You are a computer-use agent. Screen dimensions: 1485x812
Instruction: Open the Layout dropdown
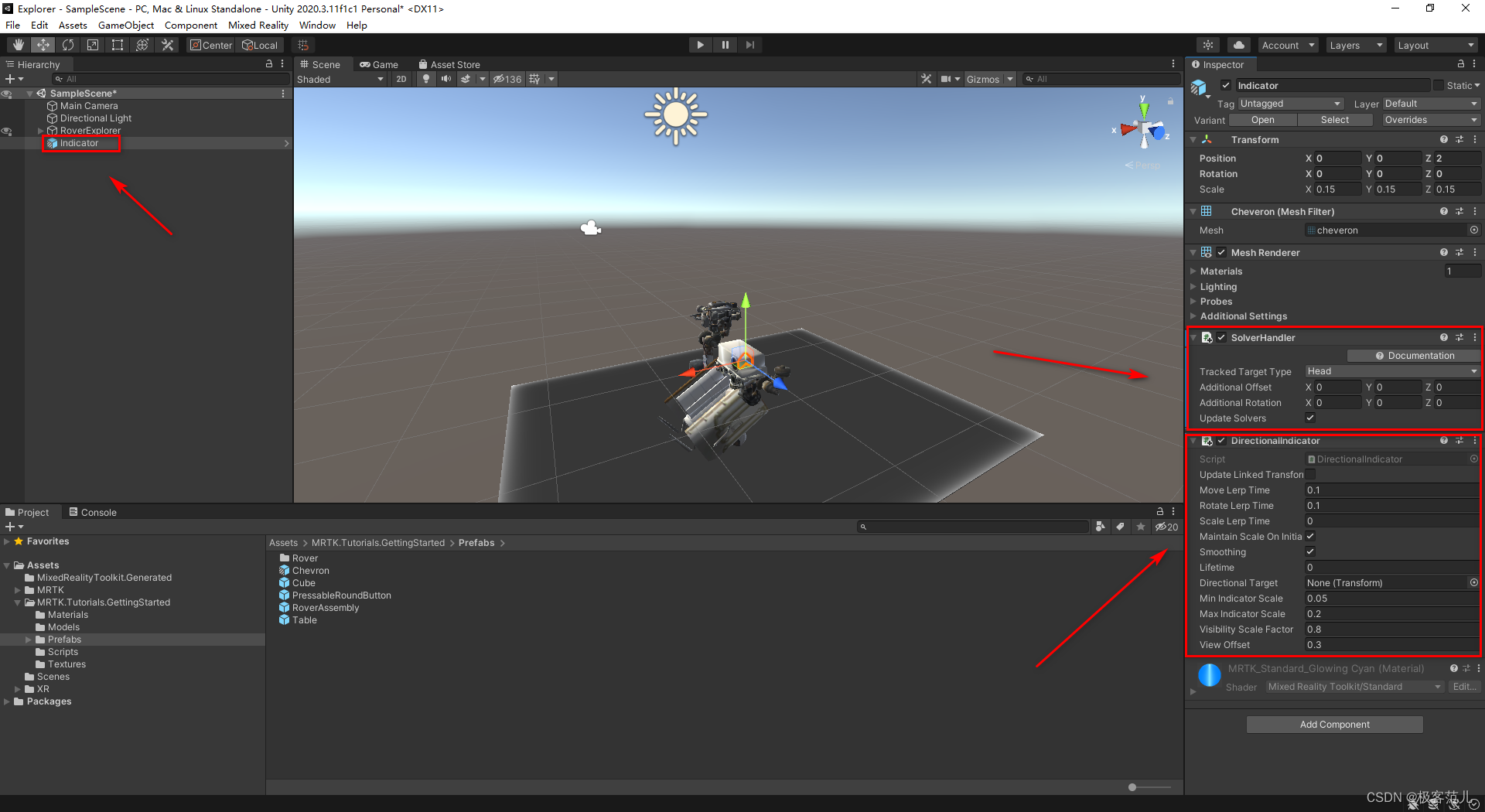point(1436,46)
